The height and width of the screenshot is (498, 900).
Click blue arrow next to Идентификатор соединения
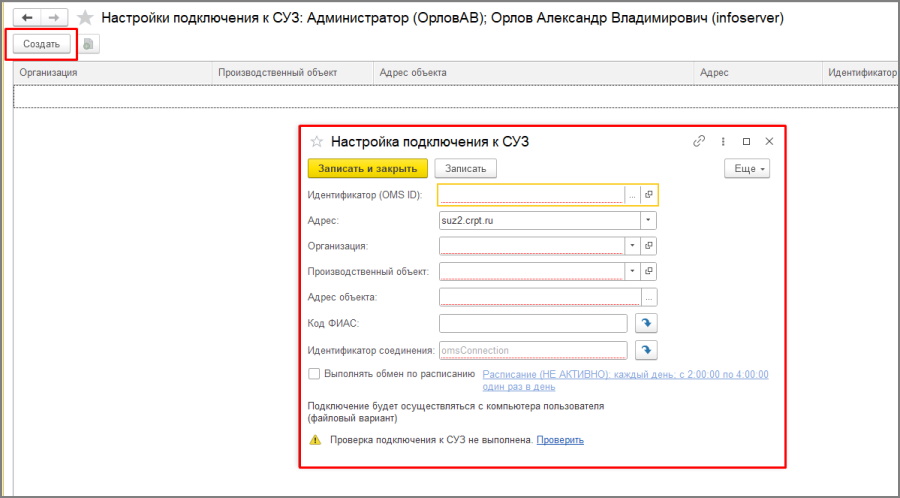647,349
